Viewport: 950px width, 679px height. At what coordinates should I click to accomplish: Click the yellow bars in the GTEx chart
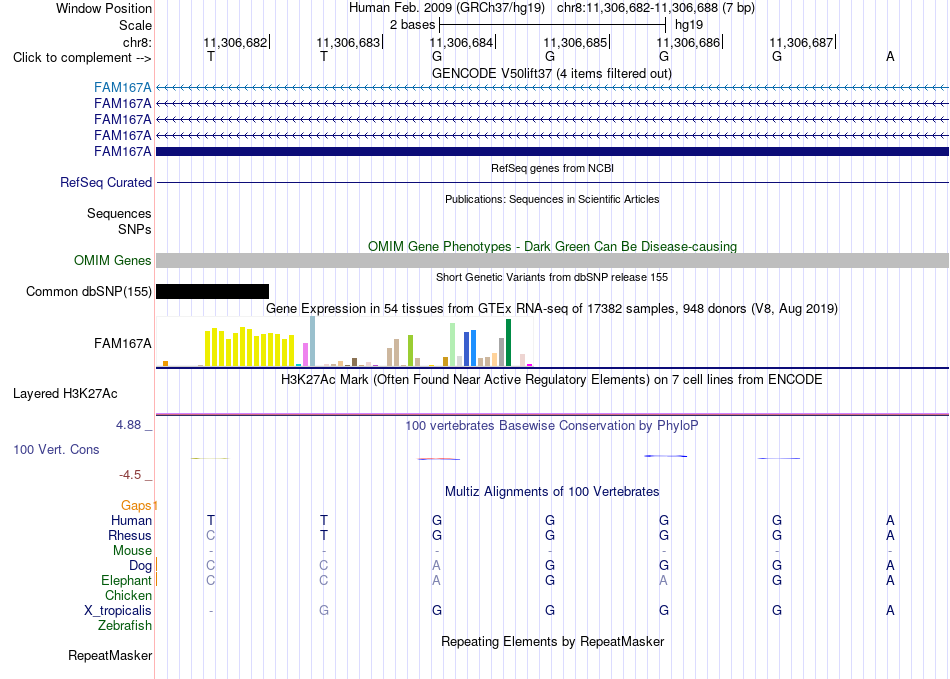tap(250, 347)
